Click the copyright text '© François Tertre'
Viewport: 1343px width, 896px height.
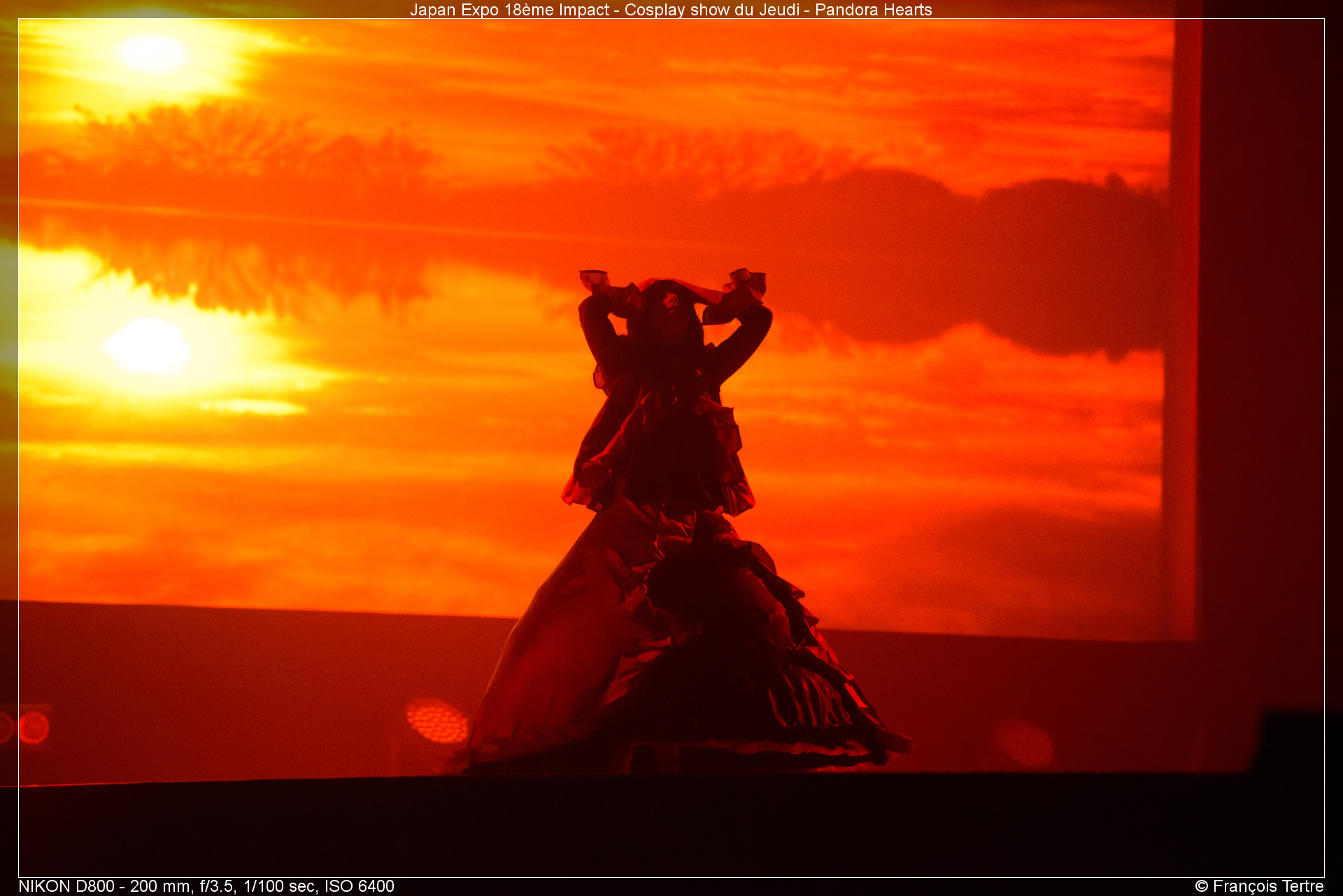(1259, 886)
